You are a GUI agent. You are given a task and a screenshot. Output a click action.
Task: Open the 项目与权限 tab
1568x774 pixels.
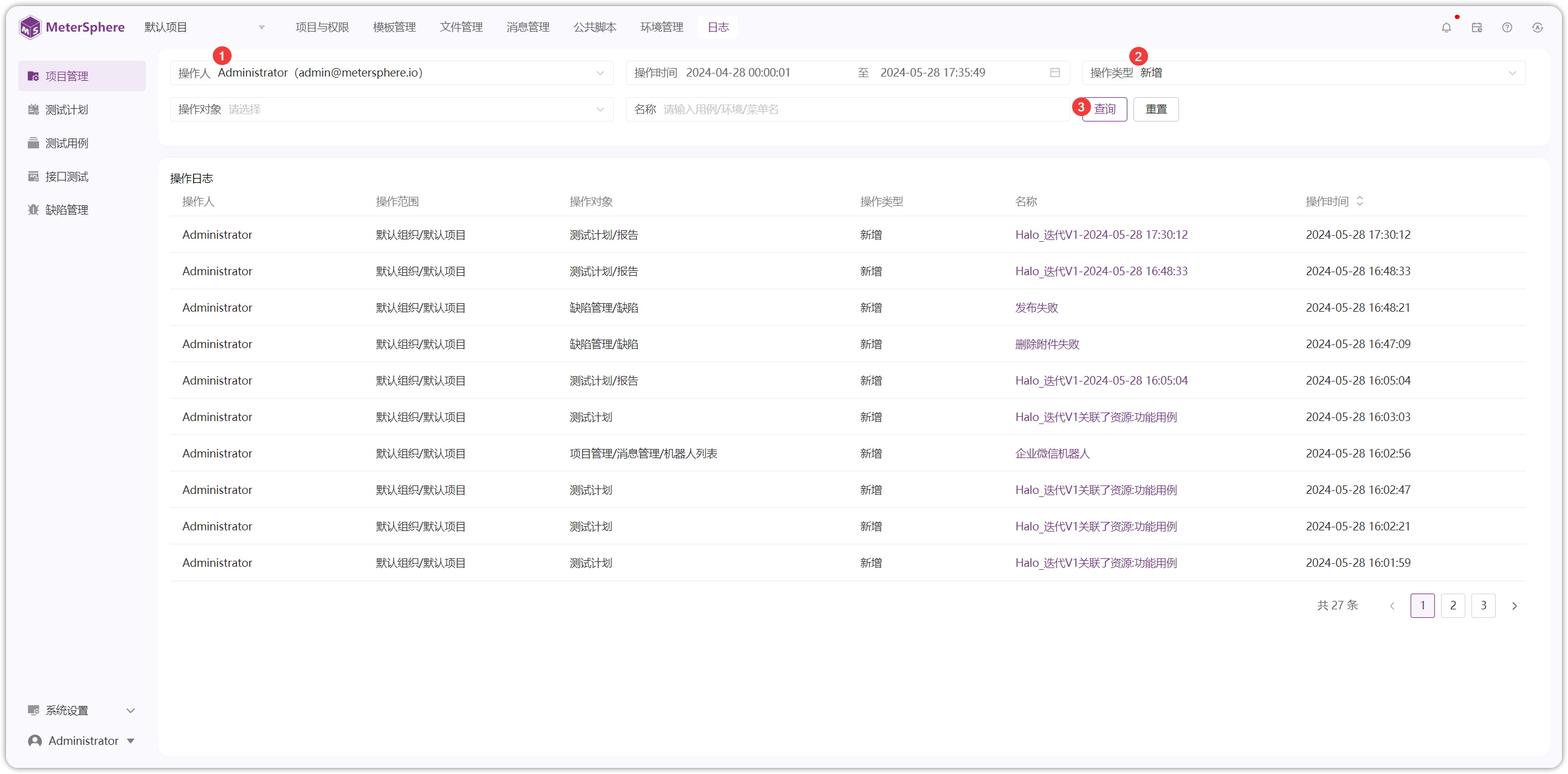pyautogui.click(x=322, y=27)
